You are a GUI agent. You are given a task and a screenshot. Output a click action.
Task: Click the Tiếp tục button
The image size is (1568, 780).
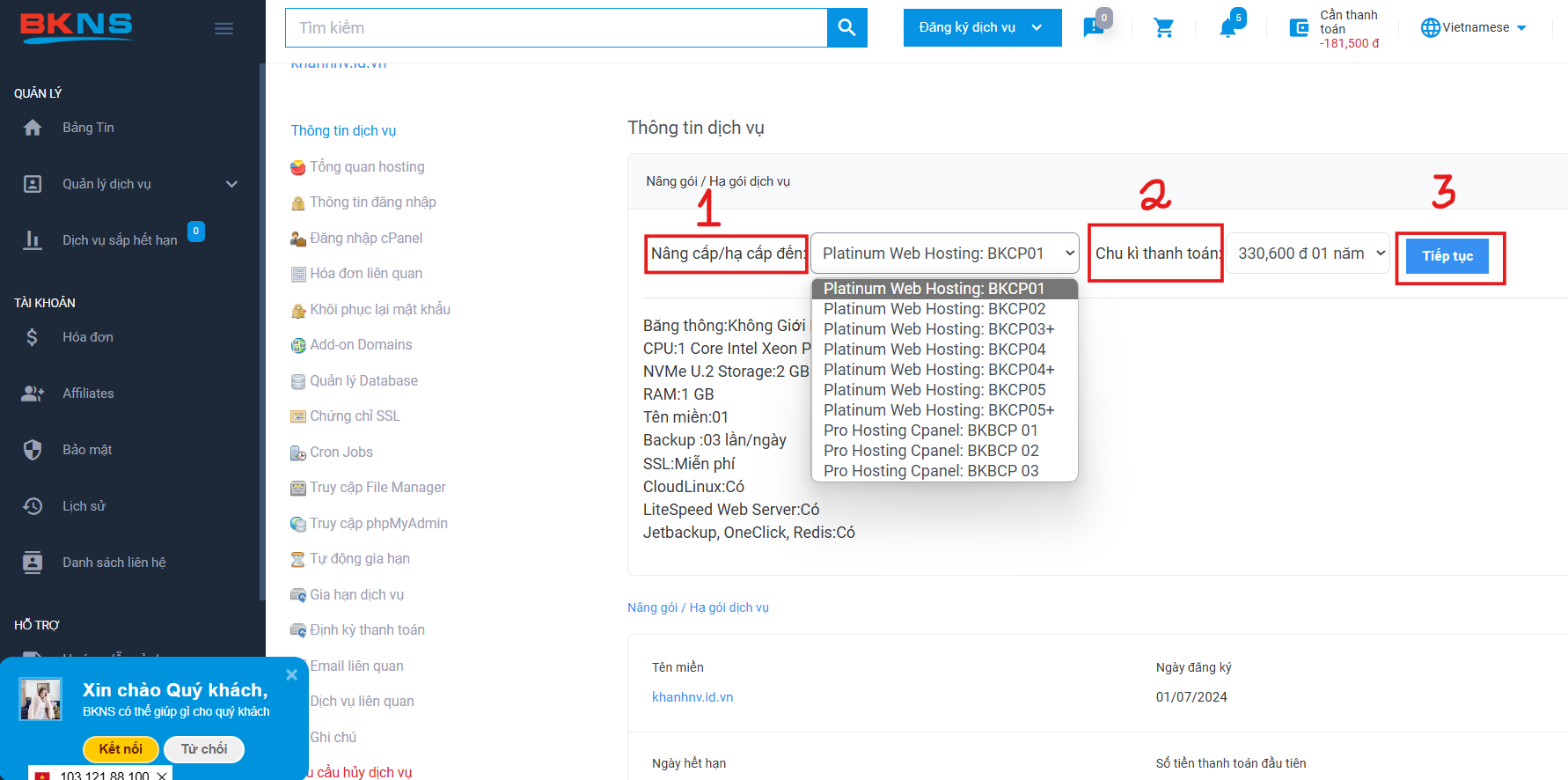point(1447,256)
